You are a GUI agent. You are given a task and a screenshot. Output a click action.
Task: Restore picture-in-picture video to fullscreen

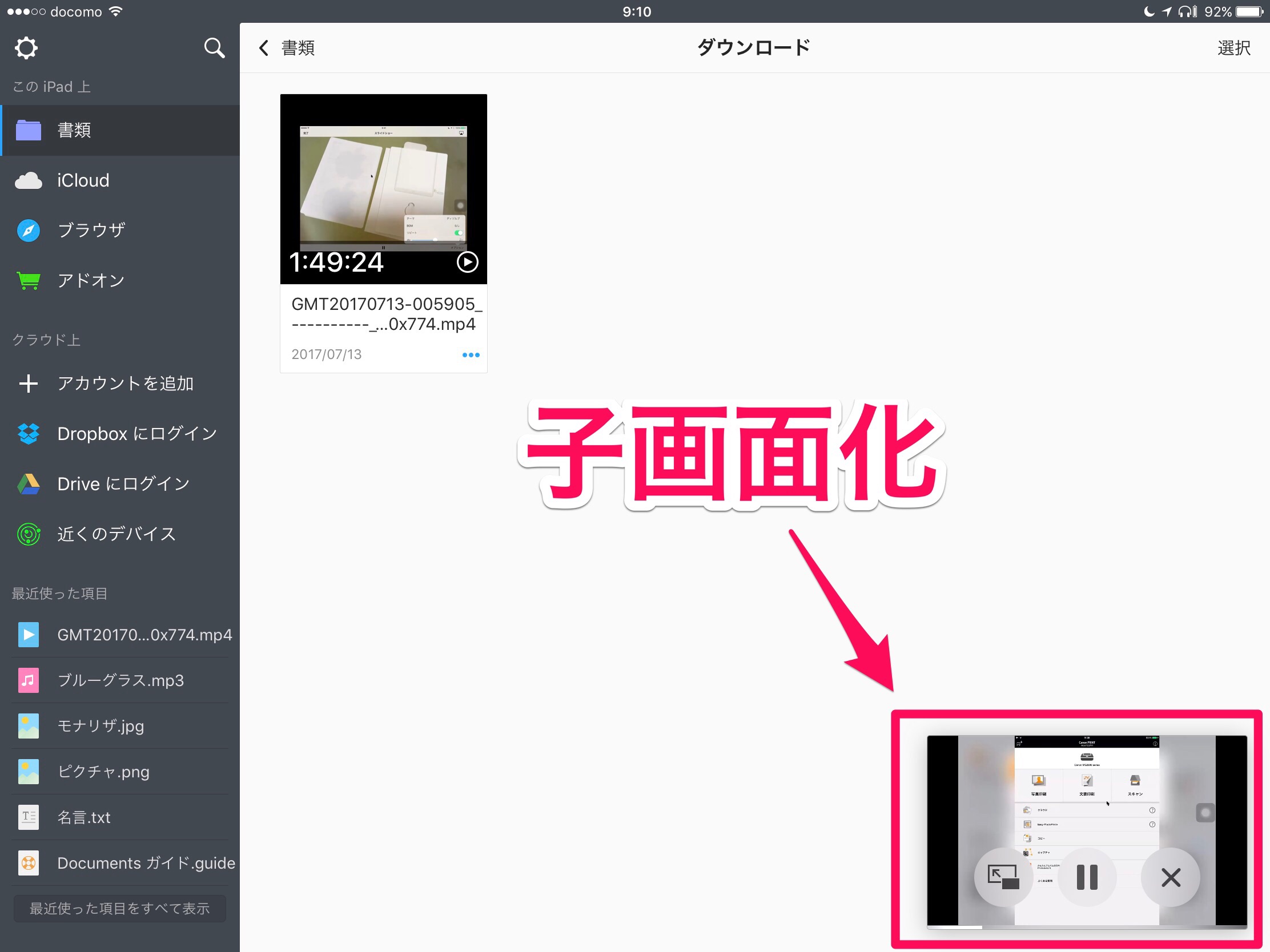click(x=1002, y=877)
